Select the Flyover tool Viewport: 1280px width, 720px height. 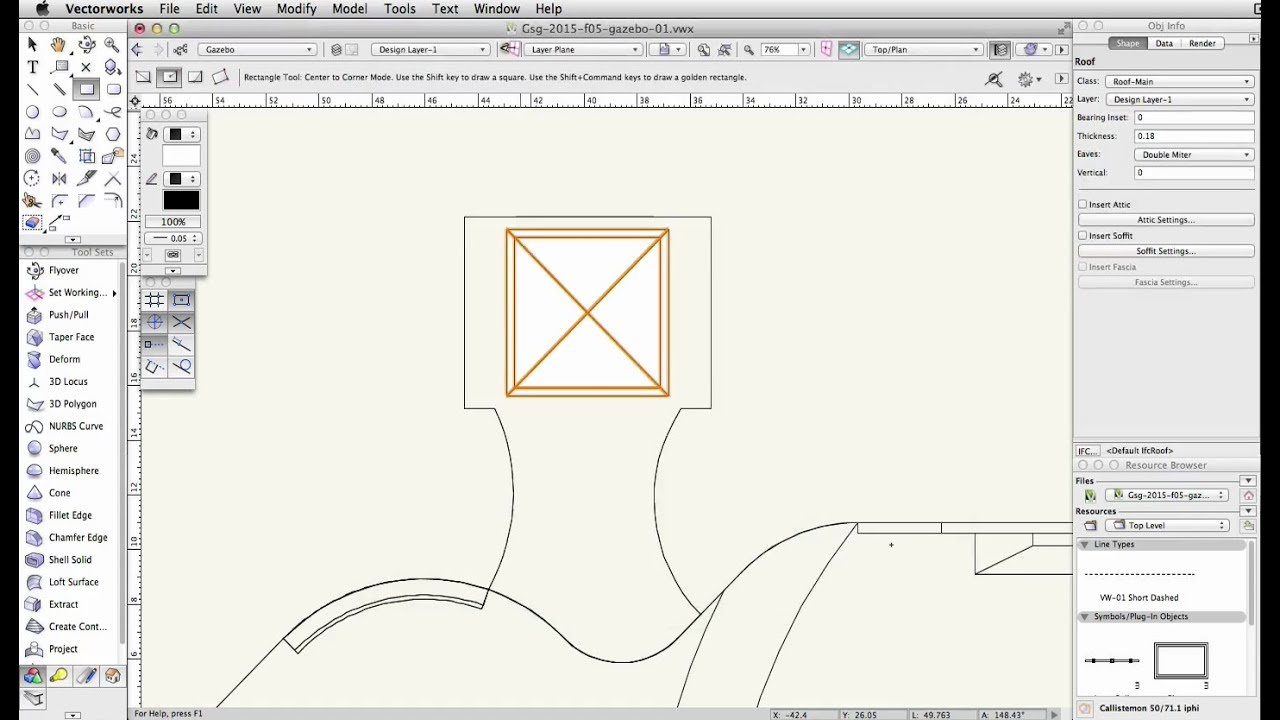64,270
